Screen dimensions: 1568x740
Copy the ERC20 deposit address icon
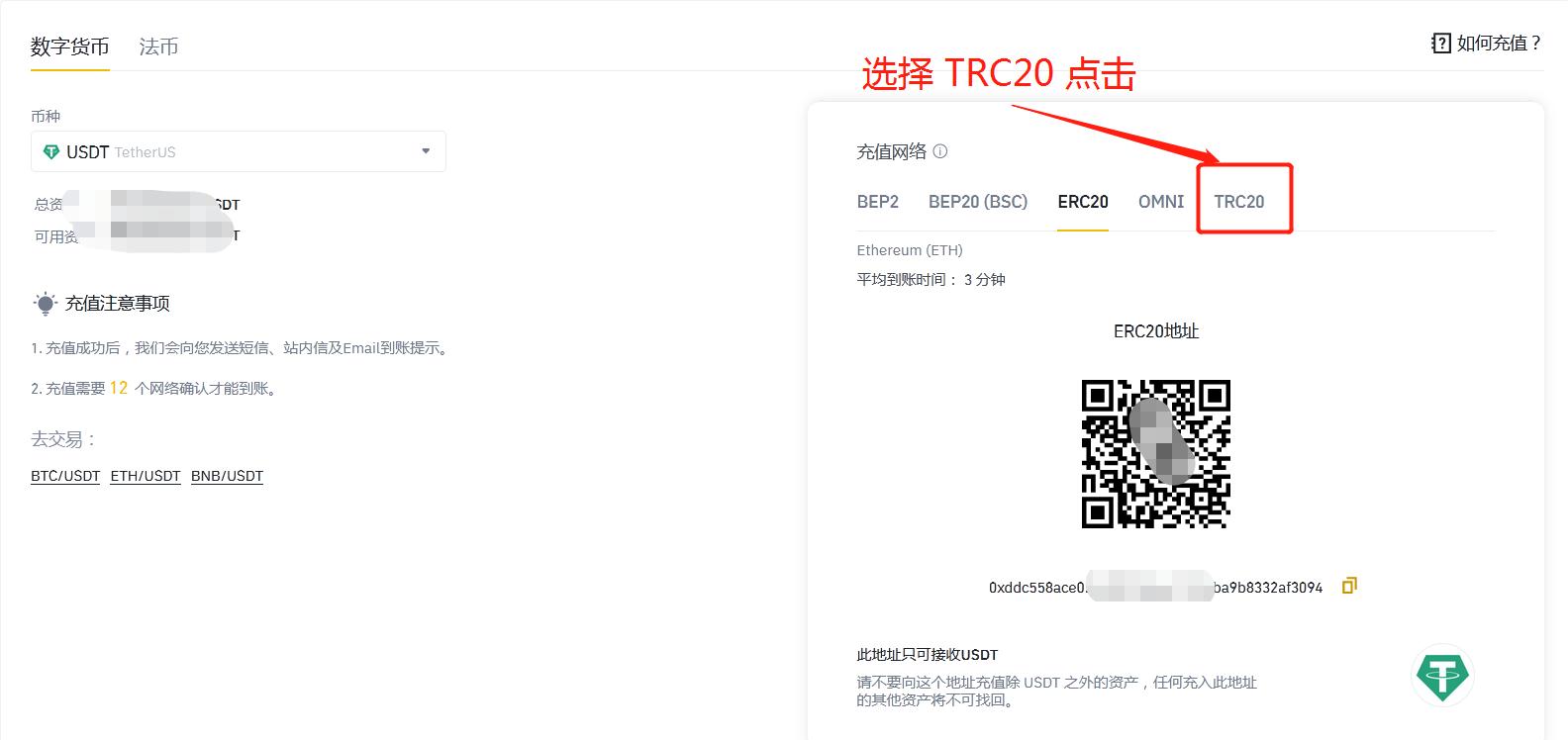pos(1349,586)
